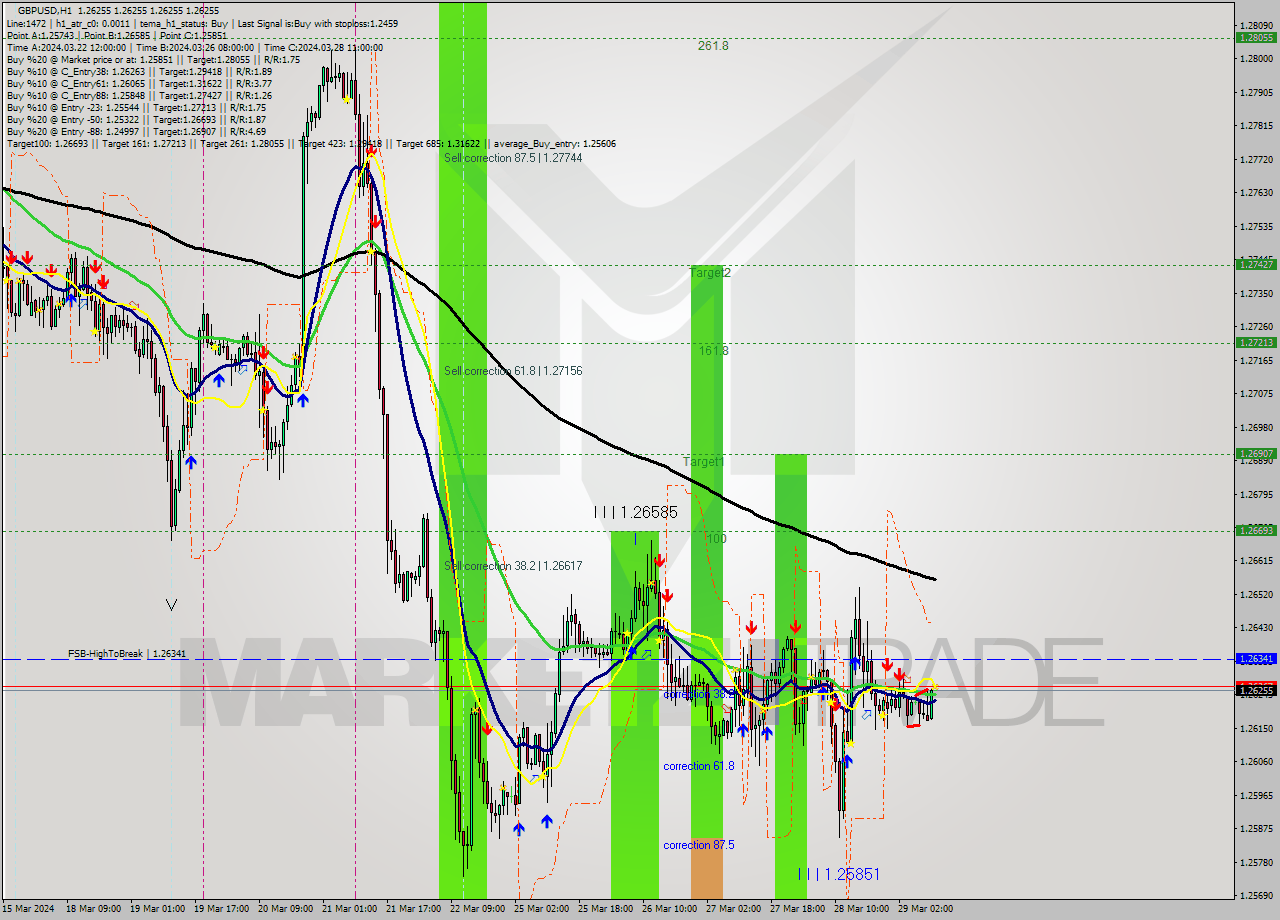Viewport: 1280px width, 920px height.
Task: Click the 1.28000 tick on price scale
Action: click(1256, 59)
